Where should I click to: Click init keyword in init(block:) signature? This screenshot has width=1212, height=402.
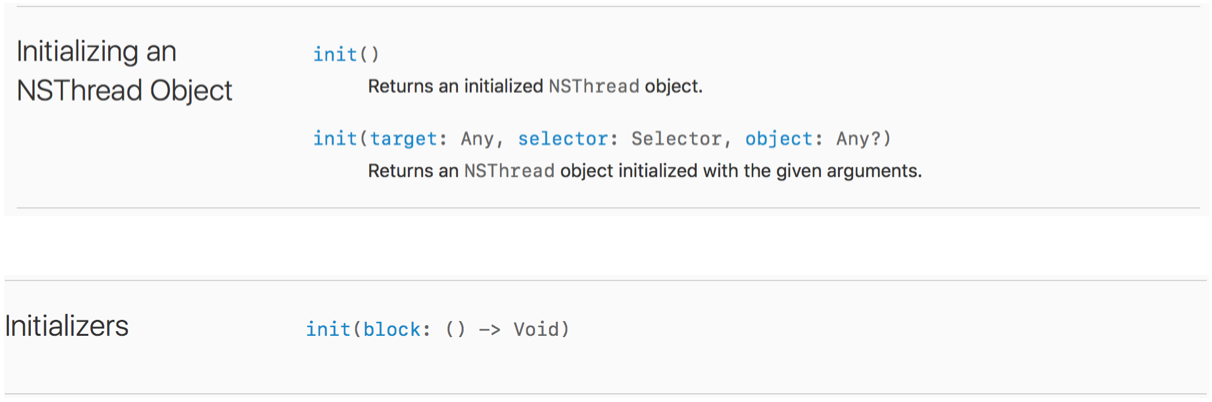(x=328, y=329)
